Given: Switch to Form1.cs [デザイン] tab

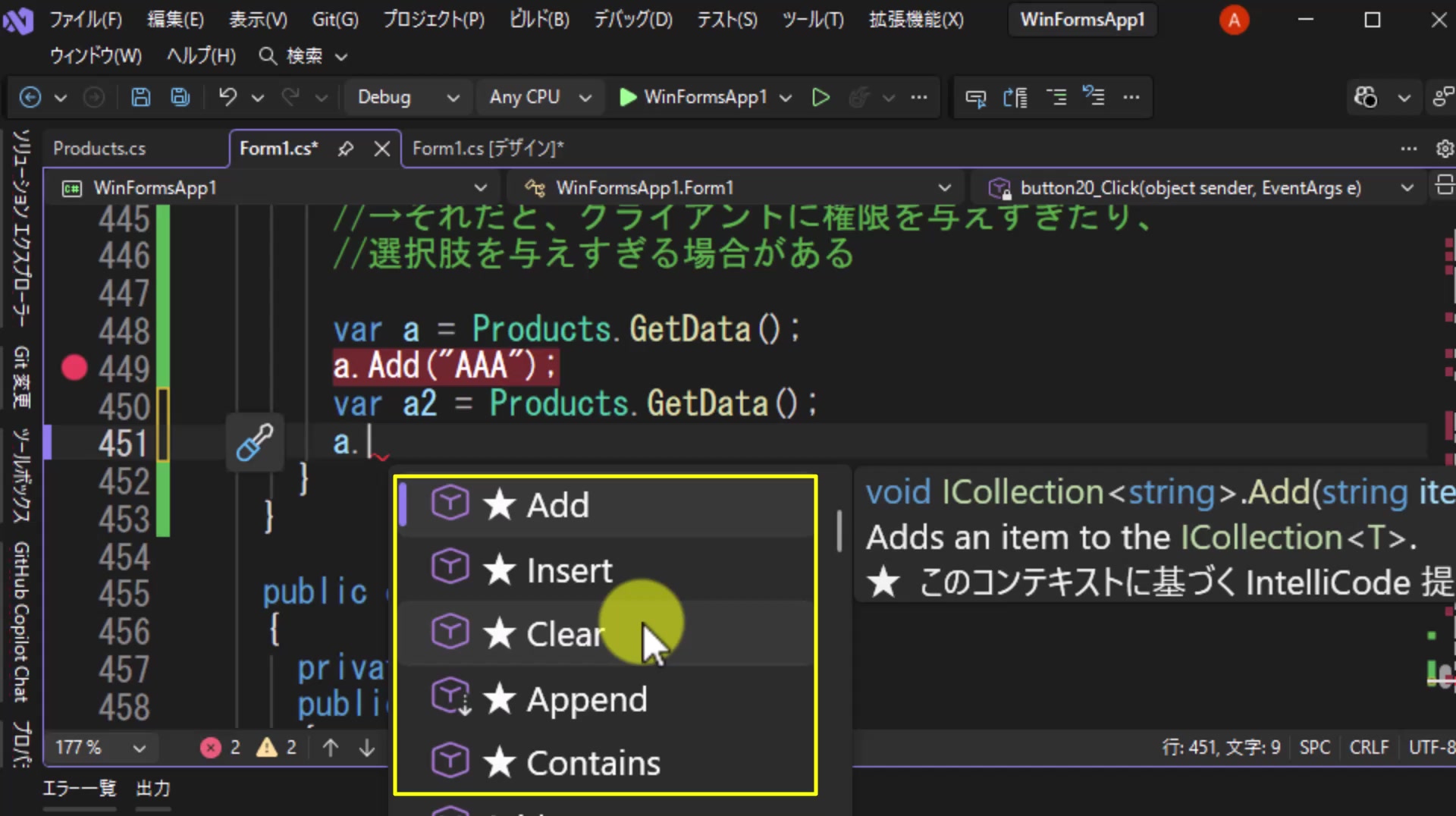Looking at the screenshot, I should click(x=488, y=149).
